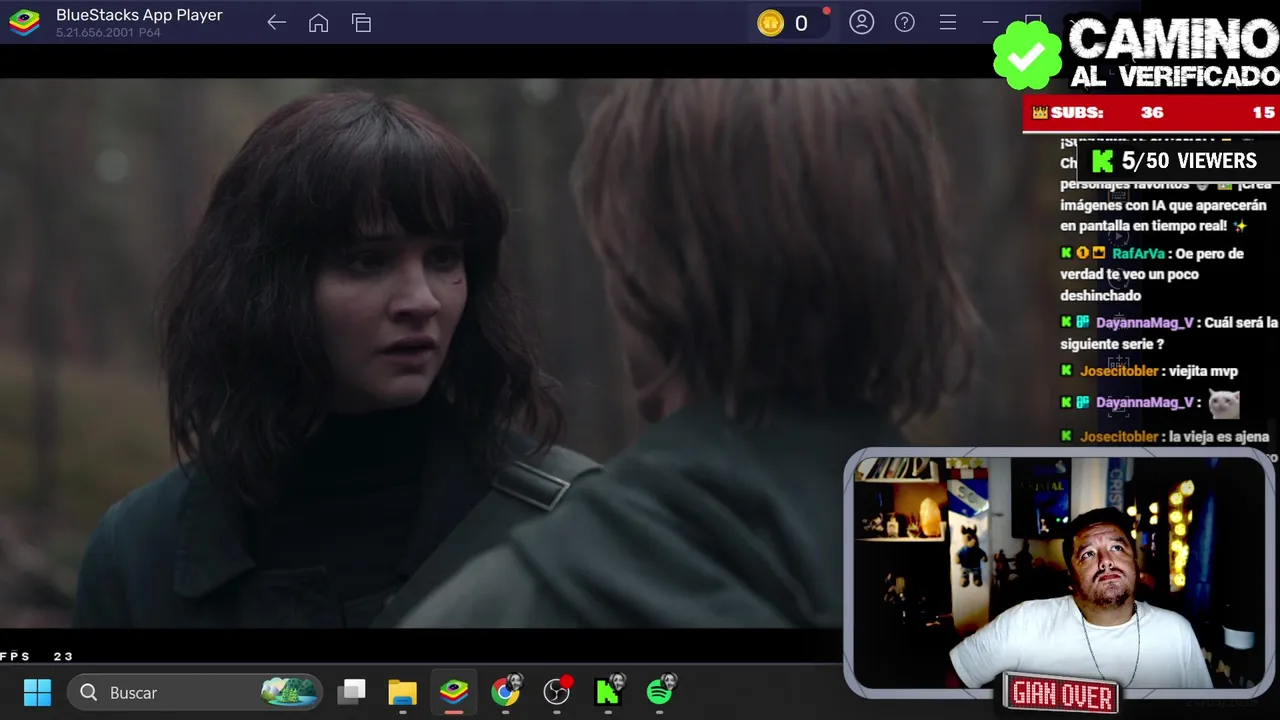The width and height of the screenshot is (1280, 720).
Task: Open BlueStacks recent apps icon
Action: coord(362,23)
